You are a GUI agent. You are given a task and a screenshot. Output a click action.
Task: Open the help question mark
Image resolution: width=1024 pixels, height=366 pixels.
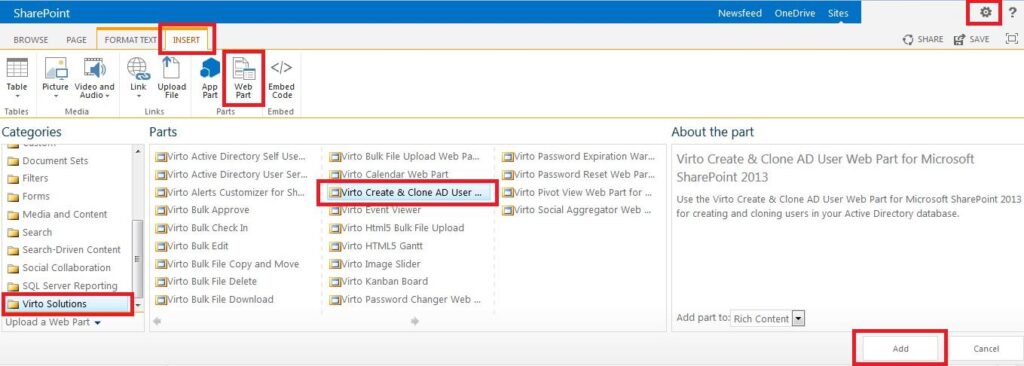[1012, 12]
